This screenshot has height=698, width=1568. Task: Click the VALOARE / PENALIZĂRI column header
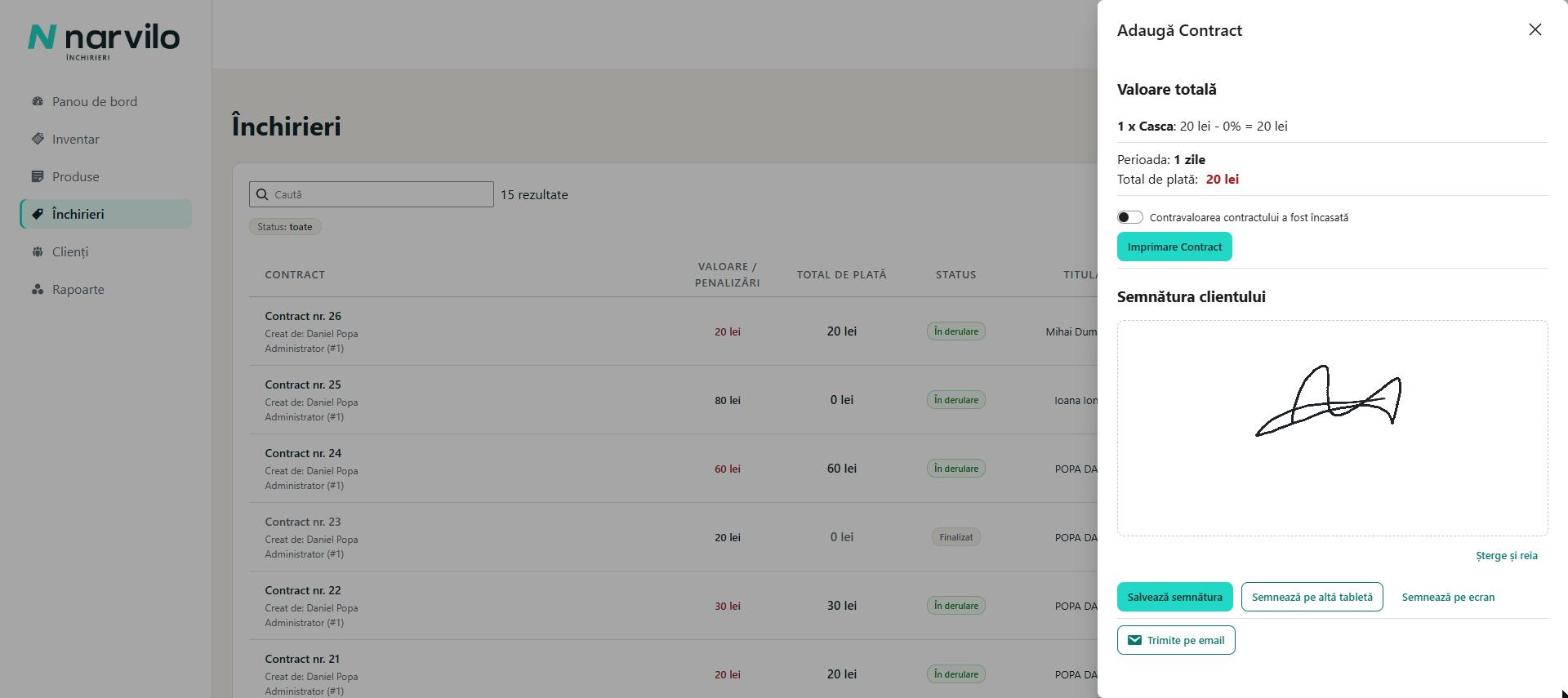point(728,275)
